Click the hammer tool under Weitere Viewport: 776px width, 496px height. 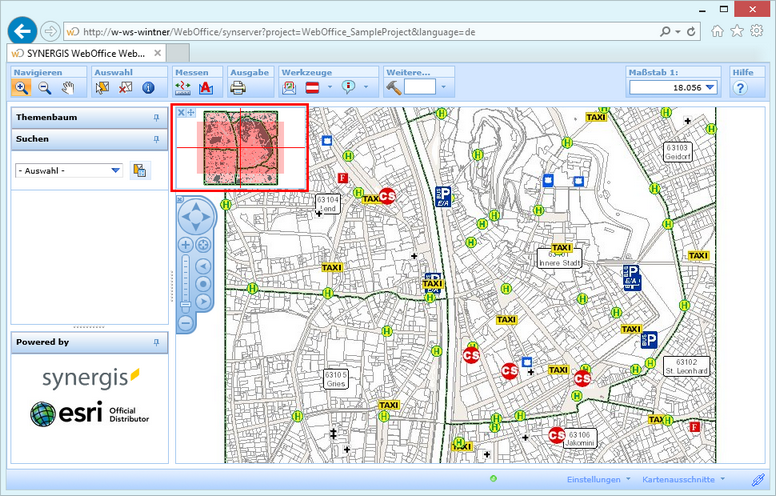point(393,88)
